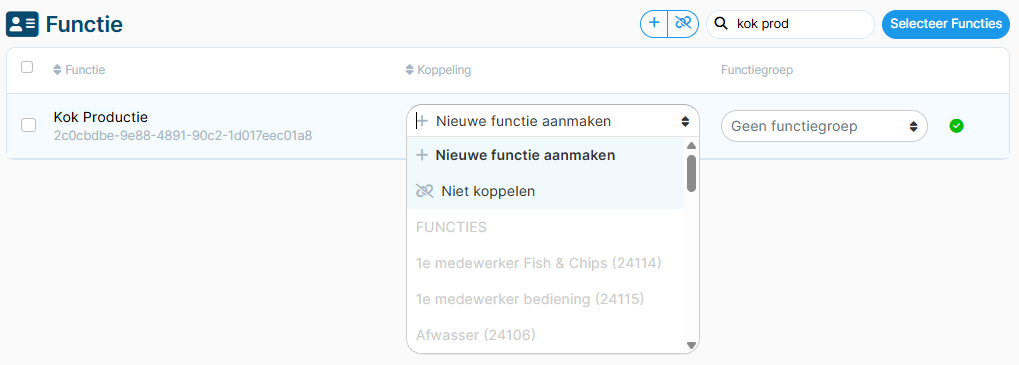The height and width of the screenshot is (365, 1019).
Task: Open the Geen functiegroep dropdown
Action: (824, 126)
